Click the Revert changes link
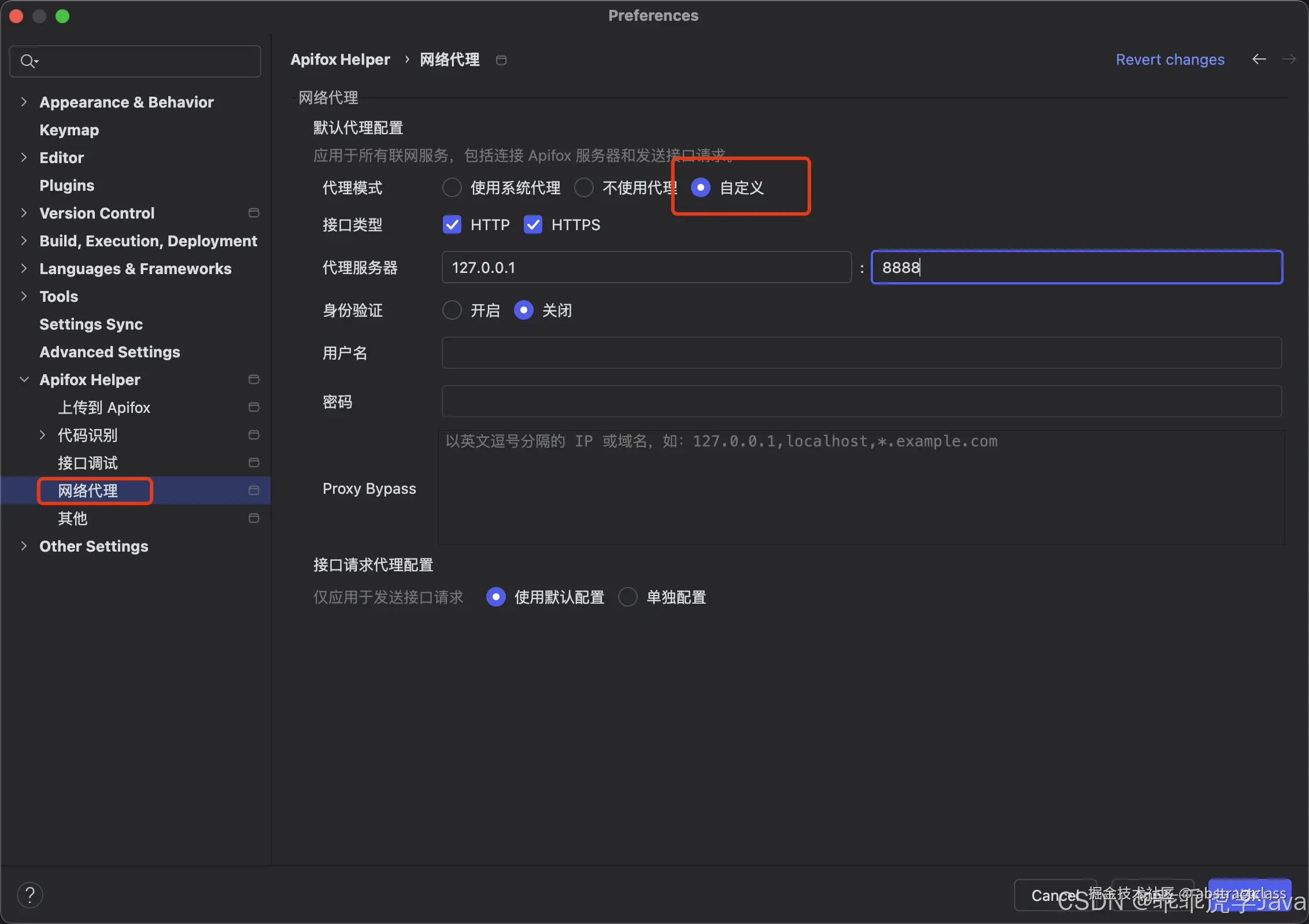The width and height of the screenshot is (1309, 924). pos(1170,59)
